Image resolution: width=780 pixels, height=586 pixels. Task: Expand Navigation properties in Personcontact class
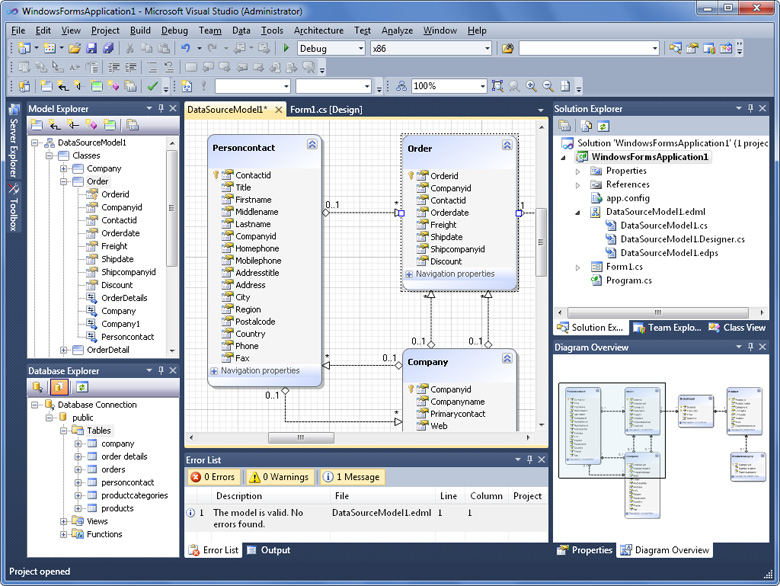(214, 371)
